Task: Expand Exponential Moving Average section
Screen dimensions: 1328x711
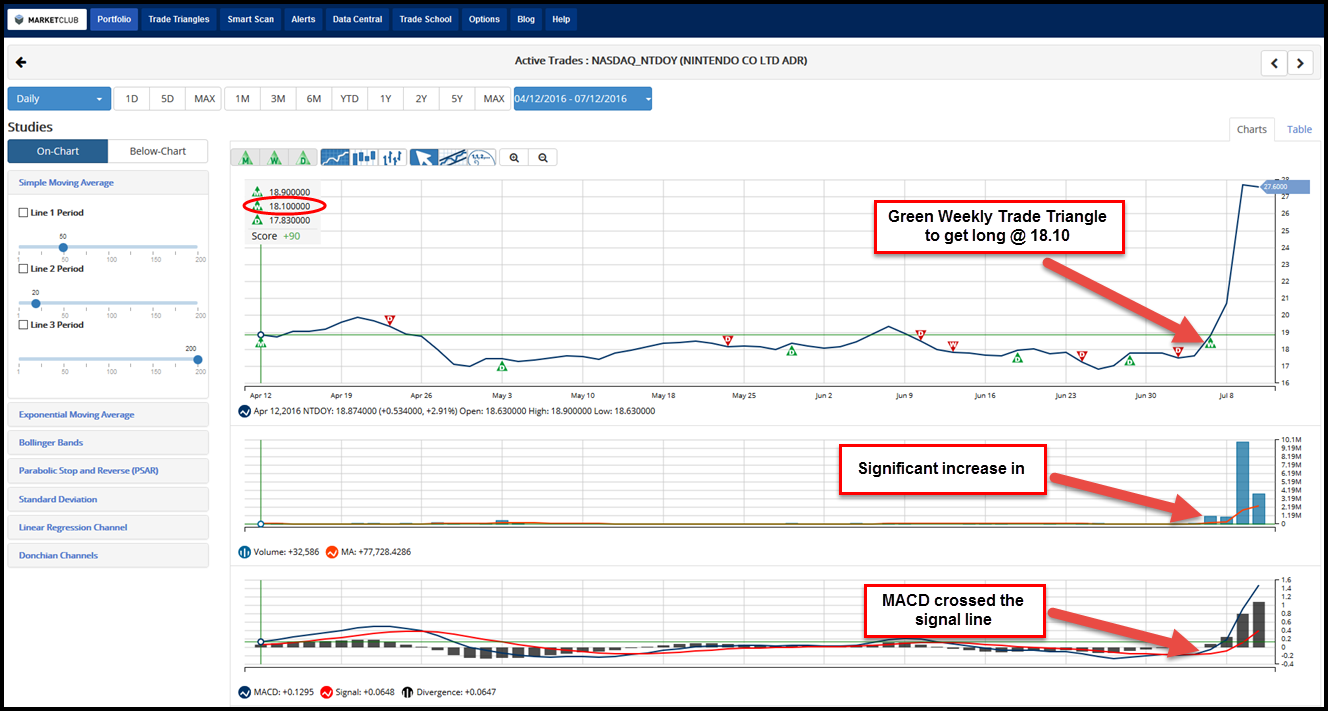Action: [x=108, y=415]
